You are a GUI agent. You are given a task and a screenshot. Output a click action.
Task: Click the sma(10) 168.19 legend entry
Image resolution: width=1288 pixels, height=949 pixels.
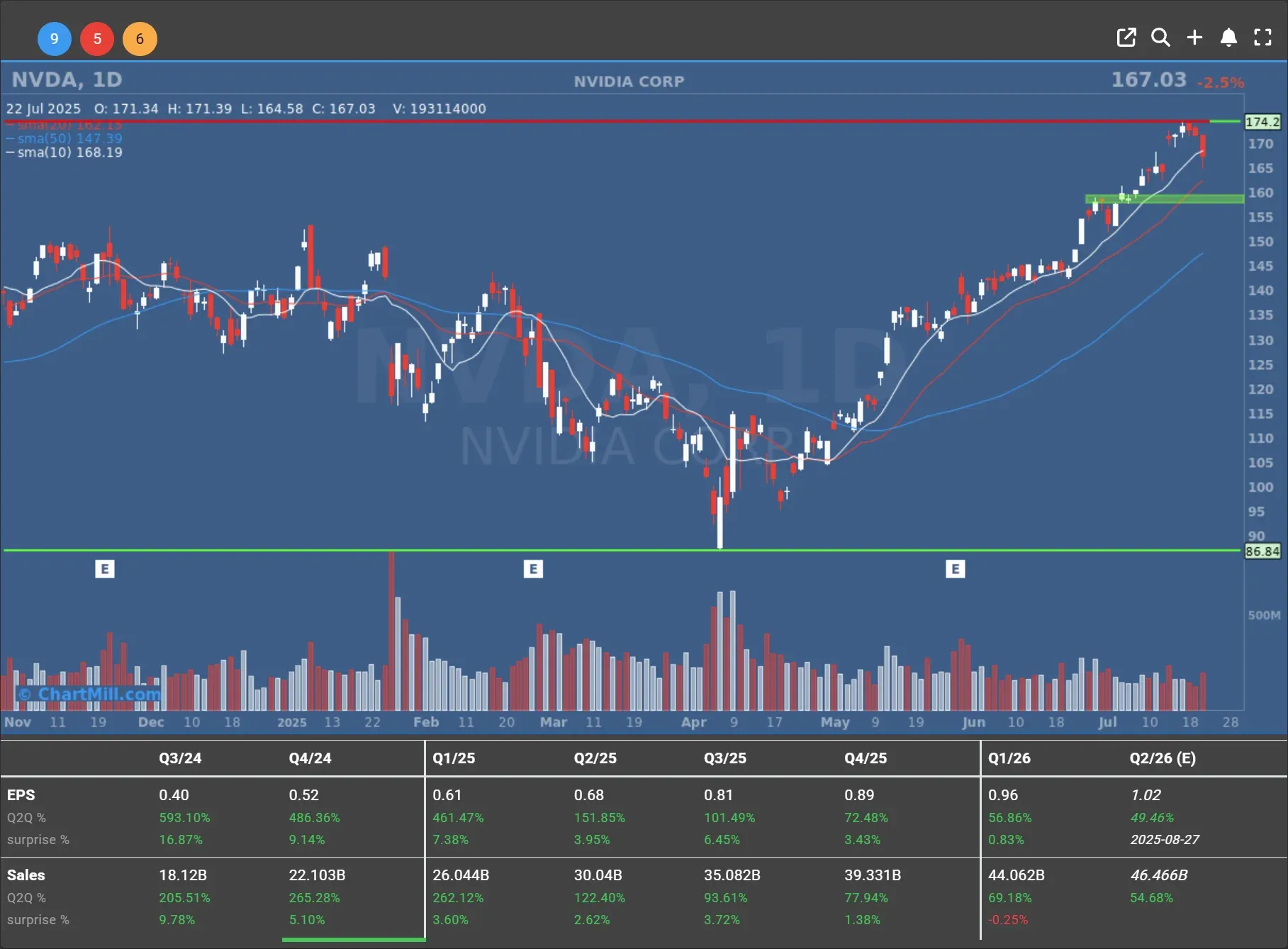65,152
